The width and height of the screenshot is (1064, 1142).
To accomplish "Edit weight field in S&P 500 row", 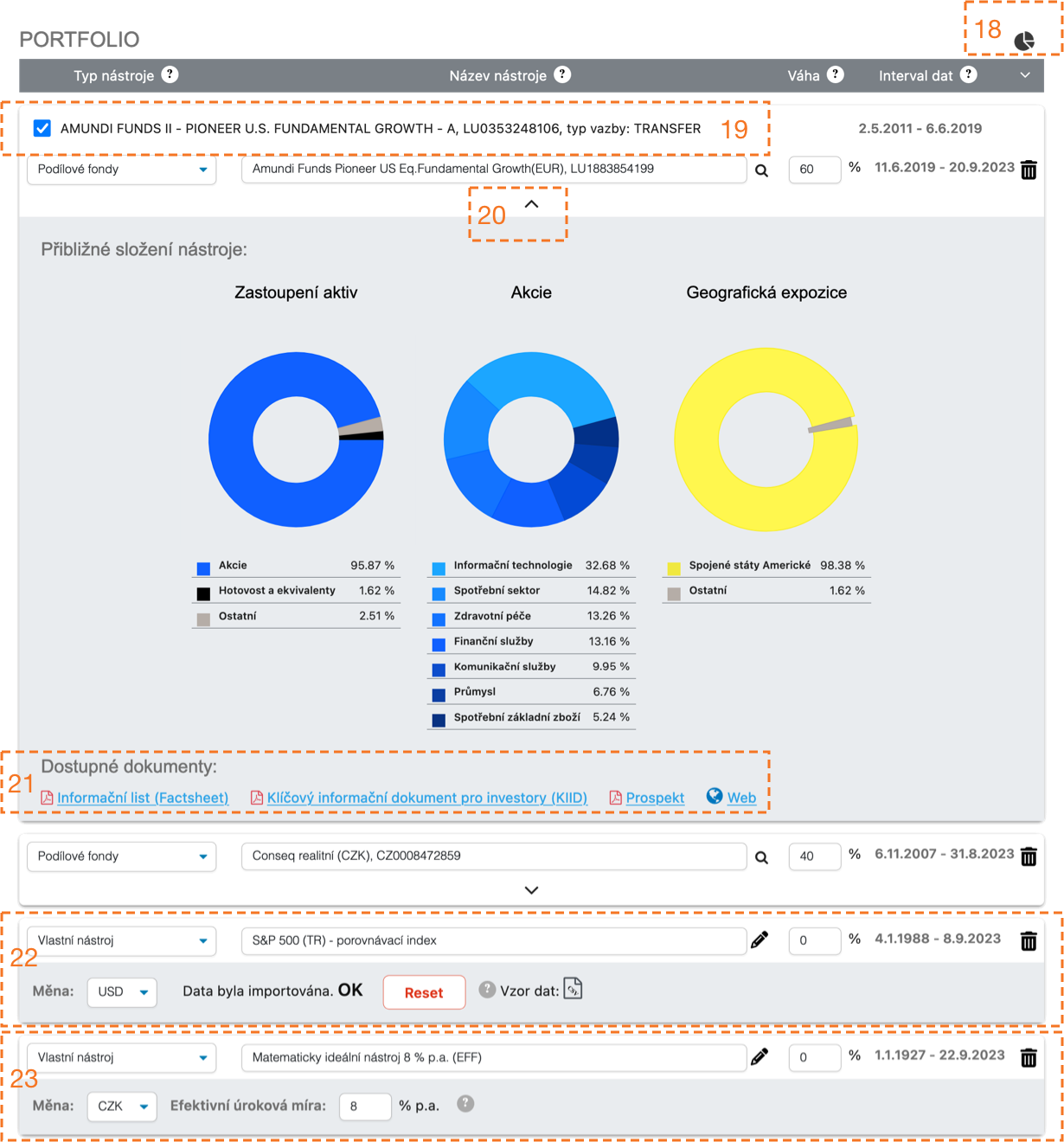I will pos(815,940).
